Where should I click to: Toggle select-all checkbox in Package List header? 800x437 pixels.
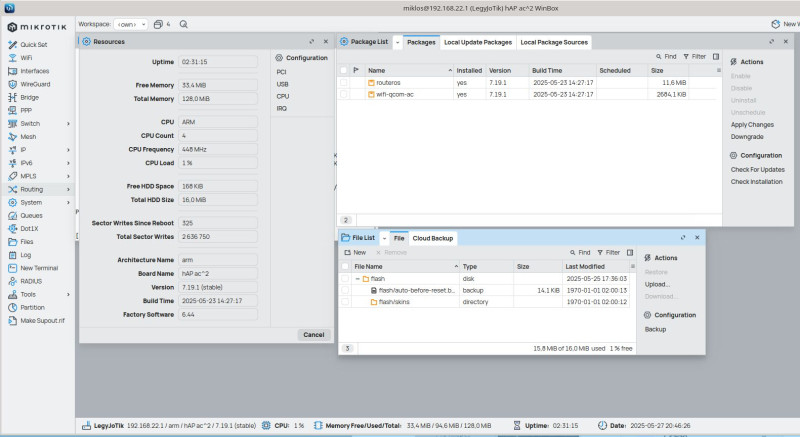343,70
